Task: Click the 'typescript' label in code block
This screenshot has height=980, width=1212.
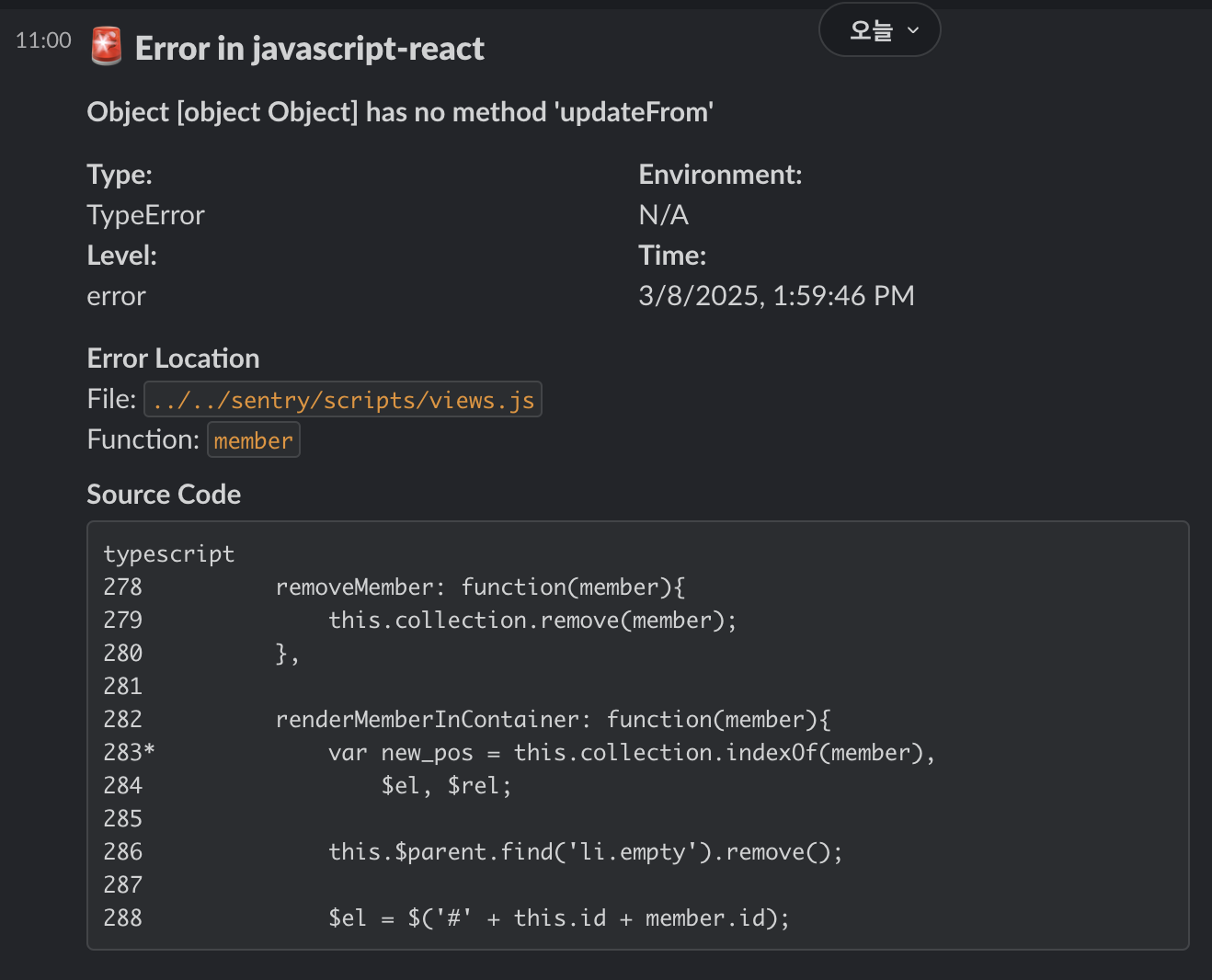Action: 169,554
